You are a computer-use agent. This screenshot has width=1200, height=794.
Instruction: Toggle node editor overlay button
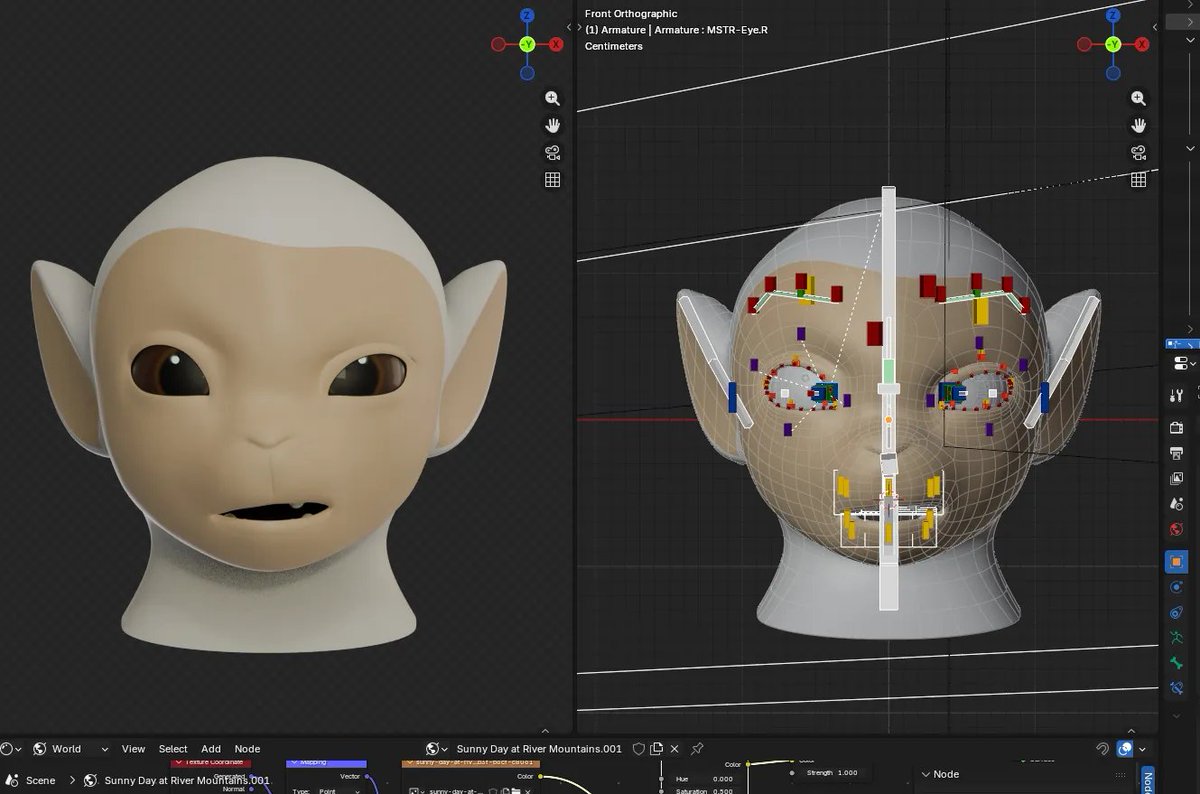click(x=1125, y=748)
